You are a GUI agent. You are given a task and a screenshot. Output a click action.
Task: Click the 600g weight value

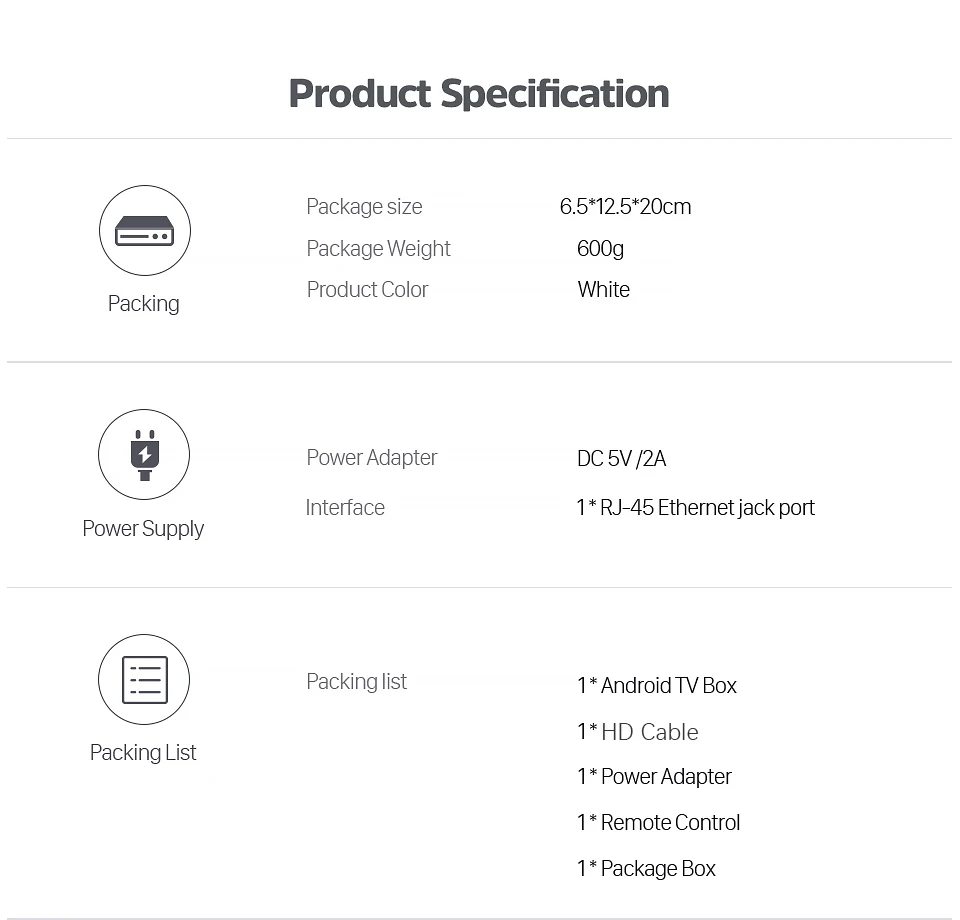tap(600, 249)
